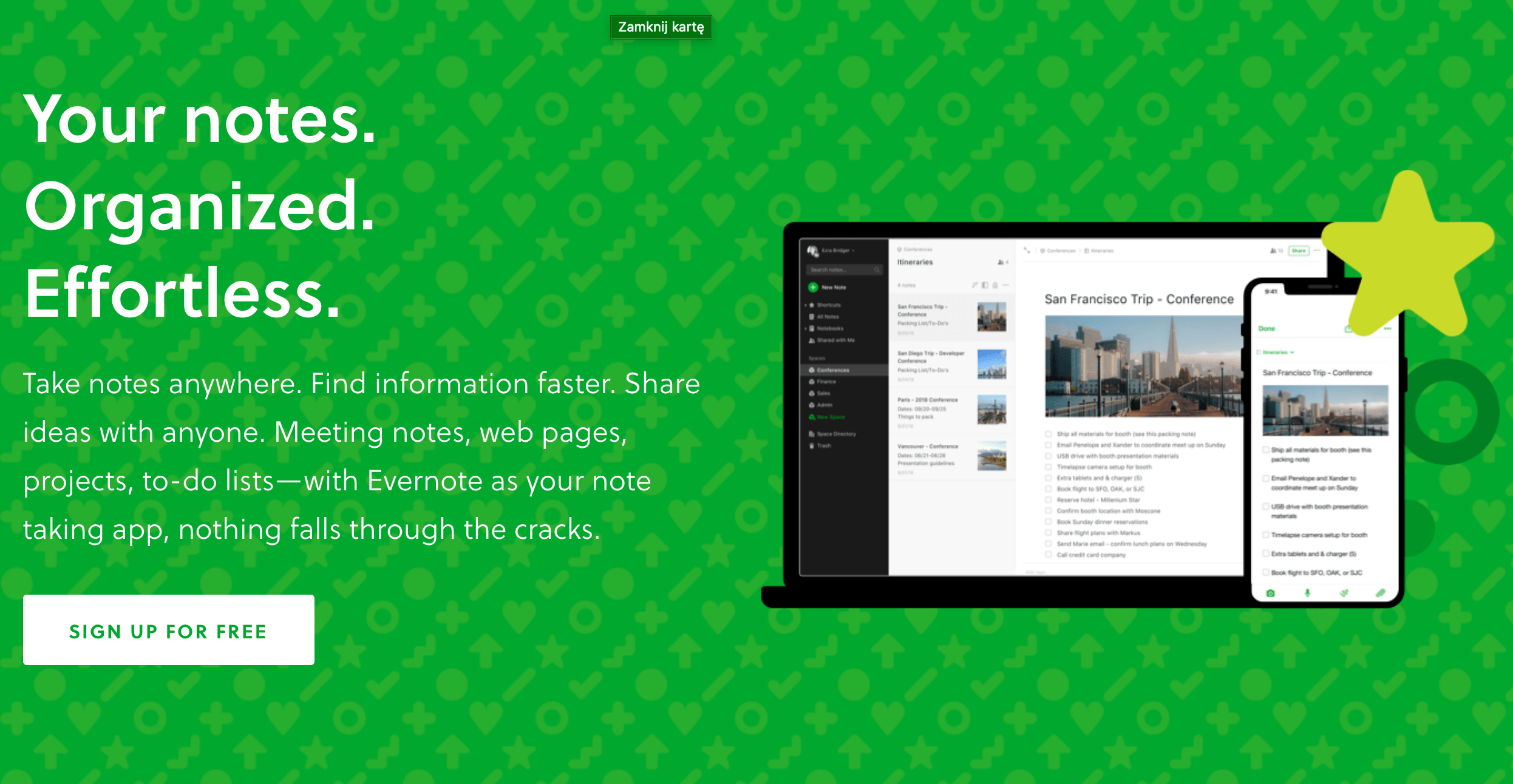The height and width of the screenshot is (784, 1513).
Task: Click the San Diego Trip note thumbnail
Action: pyautogui.click(x=991, y=363)
